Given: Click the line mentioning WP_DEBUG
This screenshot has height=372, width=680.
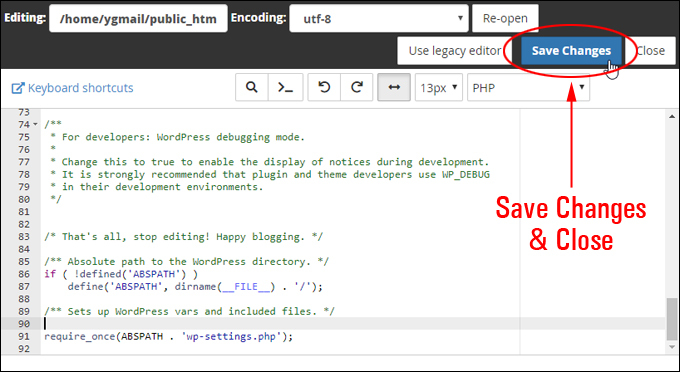Looking at the screenshot, I should 270,174.
